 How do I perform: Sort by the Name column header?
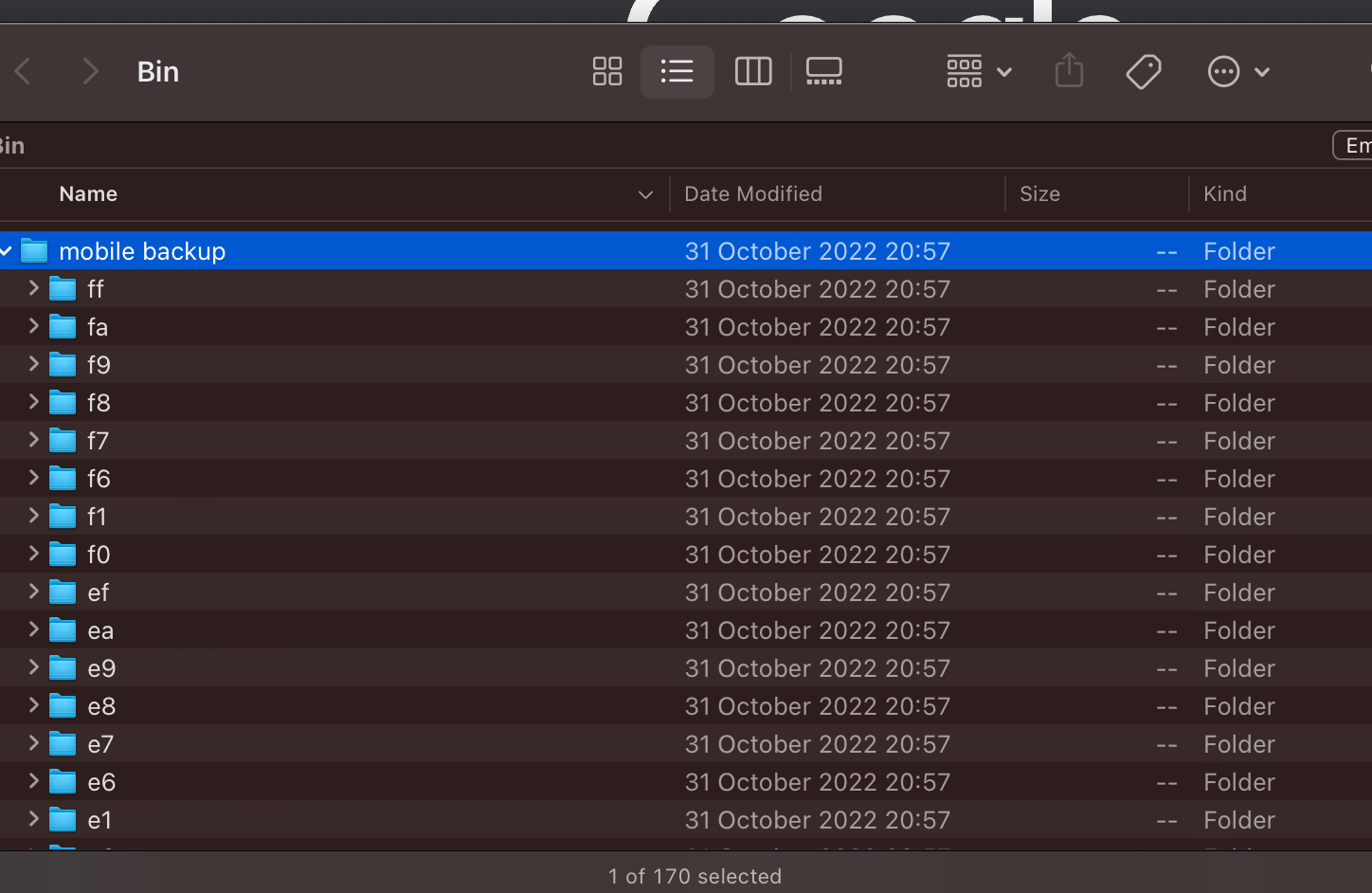tap(88, 193)
